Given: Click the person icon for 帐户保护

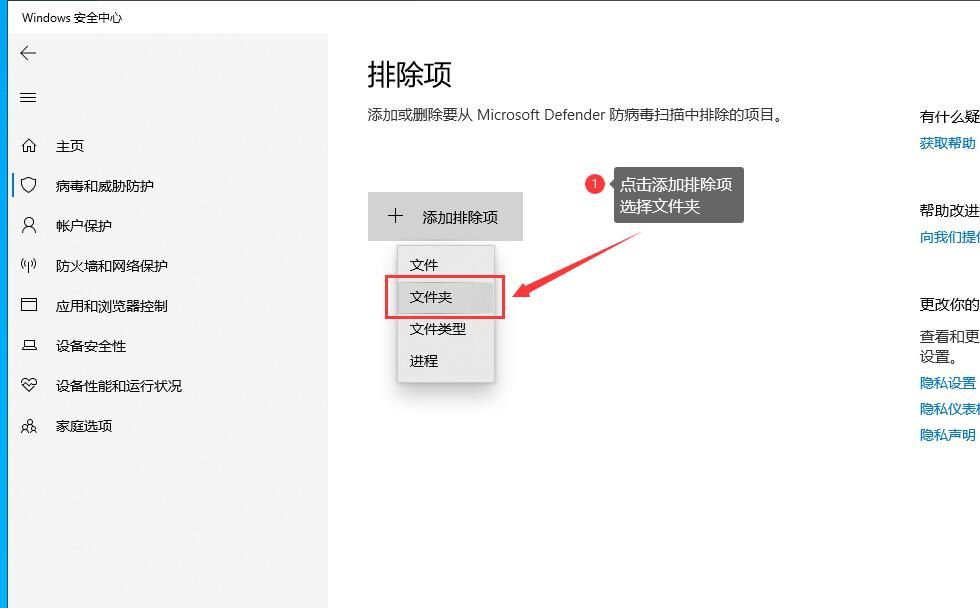Looking at the screenshot, I should tap(29, 226).
